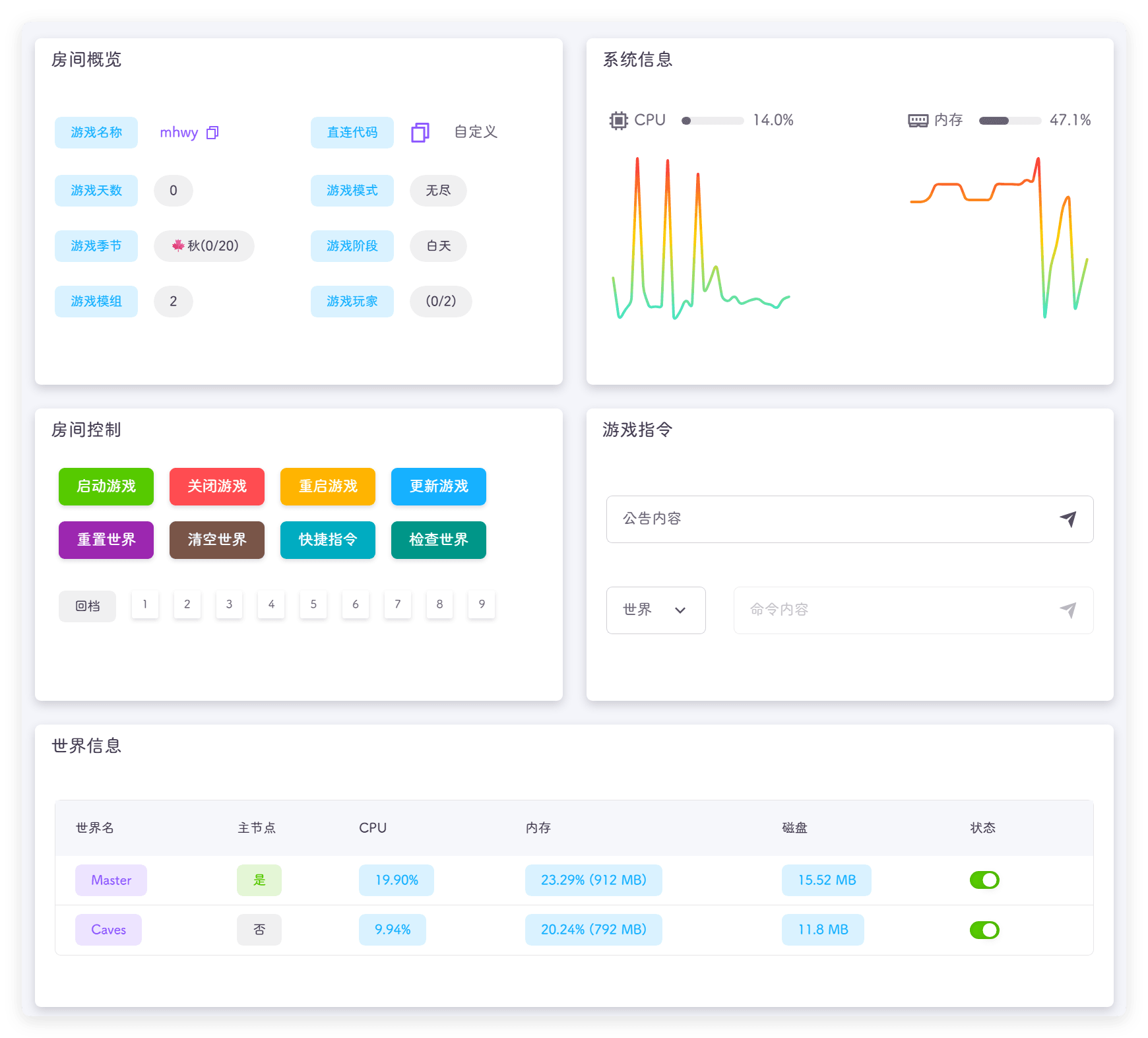This screenshot has height=1038, width=1148.
Task: Click the memory module icon
Action: [x=918, y=120]
